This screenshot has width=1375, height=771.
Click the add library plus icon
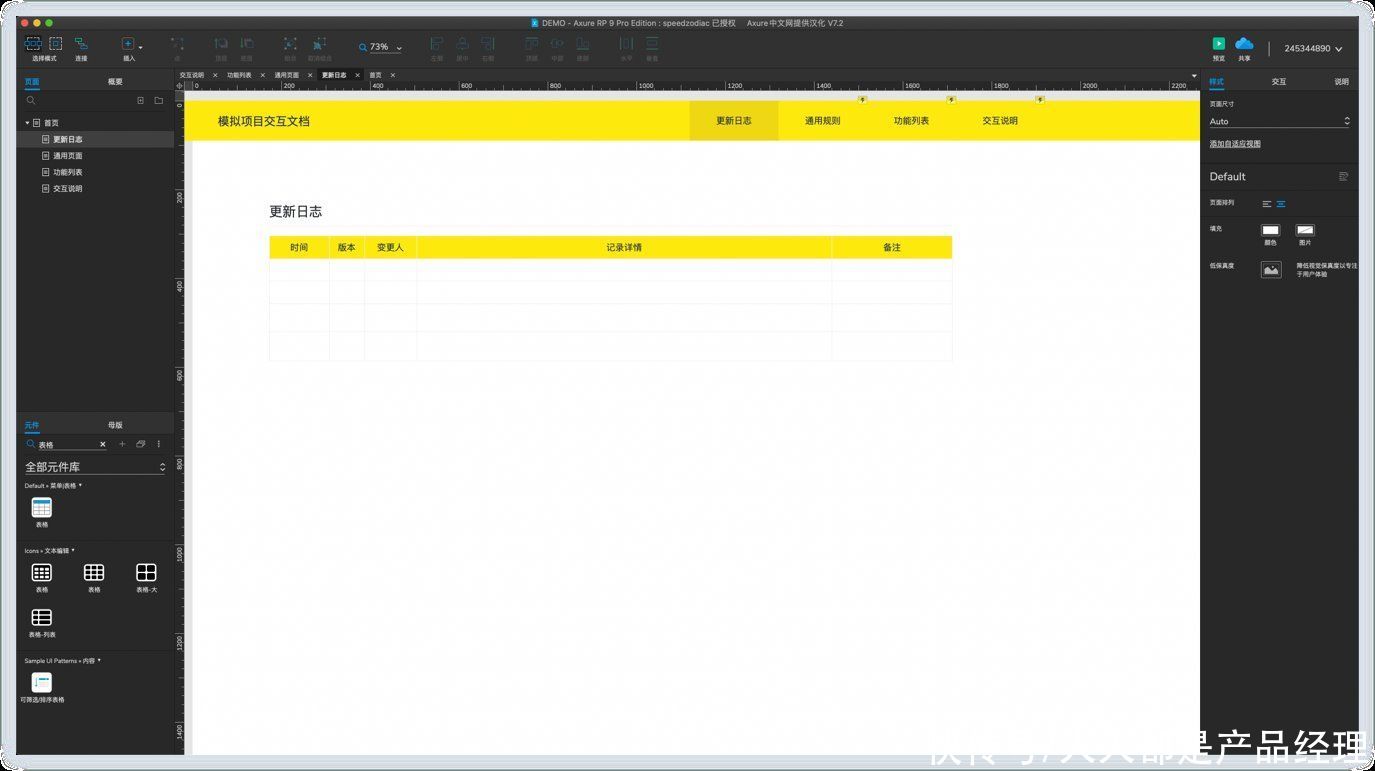pos(122,444)
